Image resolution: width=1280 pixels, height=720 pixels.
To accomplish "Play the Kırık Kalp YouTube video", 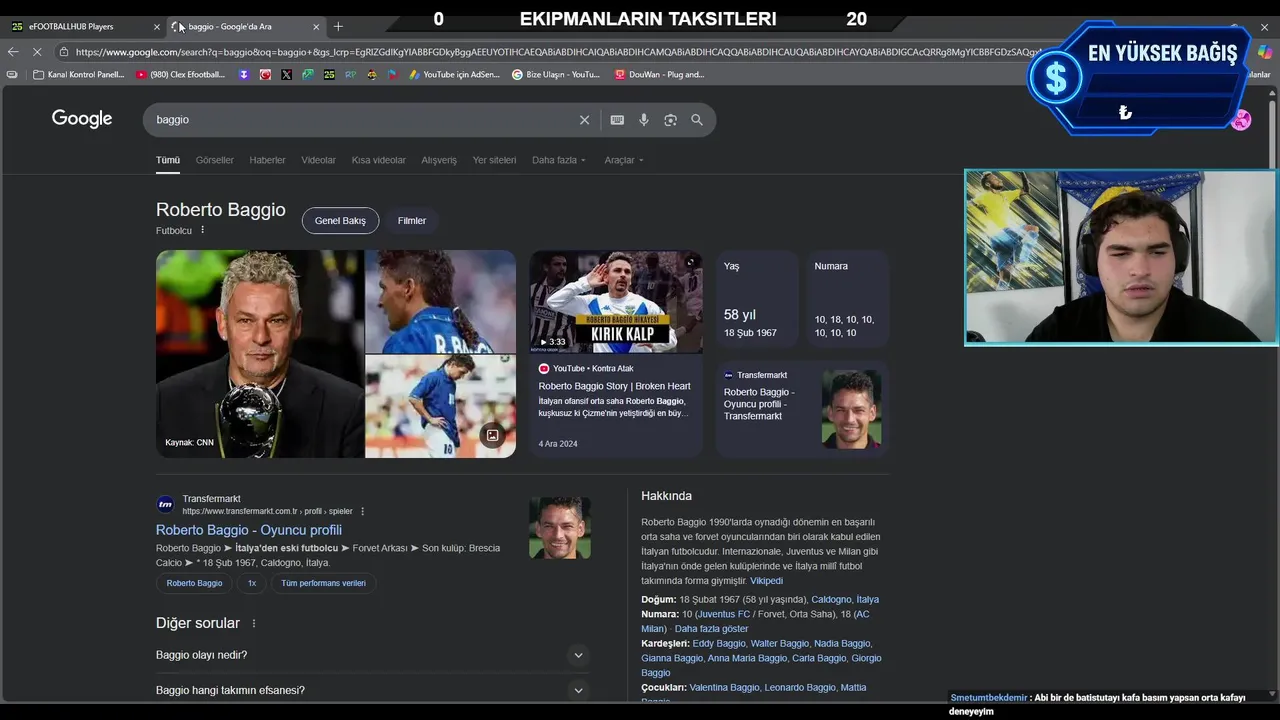I will (x=616, y=301).
